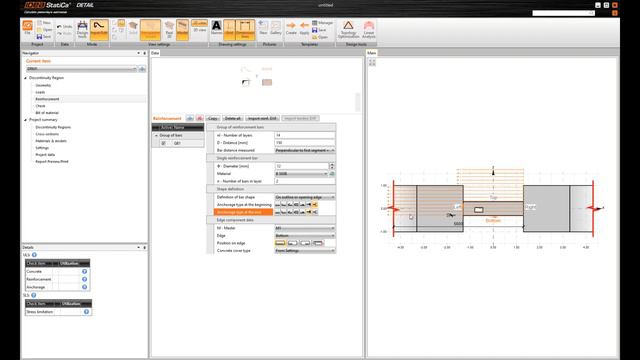
Task: Select first anchorage type at the beginning
Action: click(278, 204)
